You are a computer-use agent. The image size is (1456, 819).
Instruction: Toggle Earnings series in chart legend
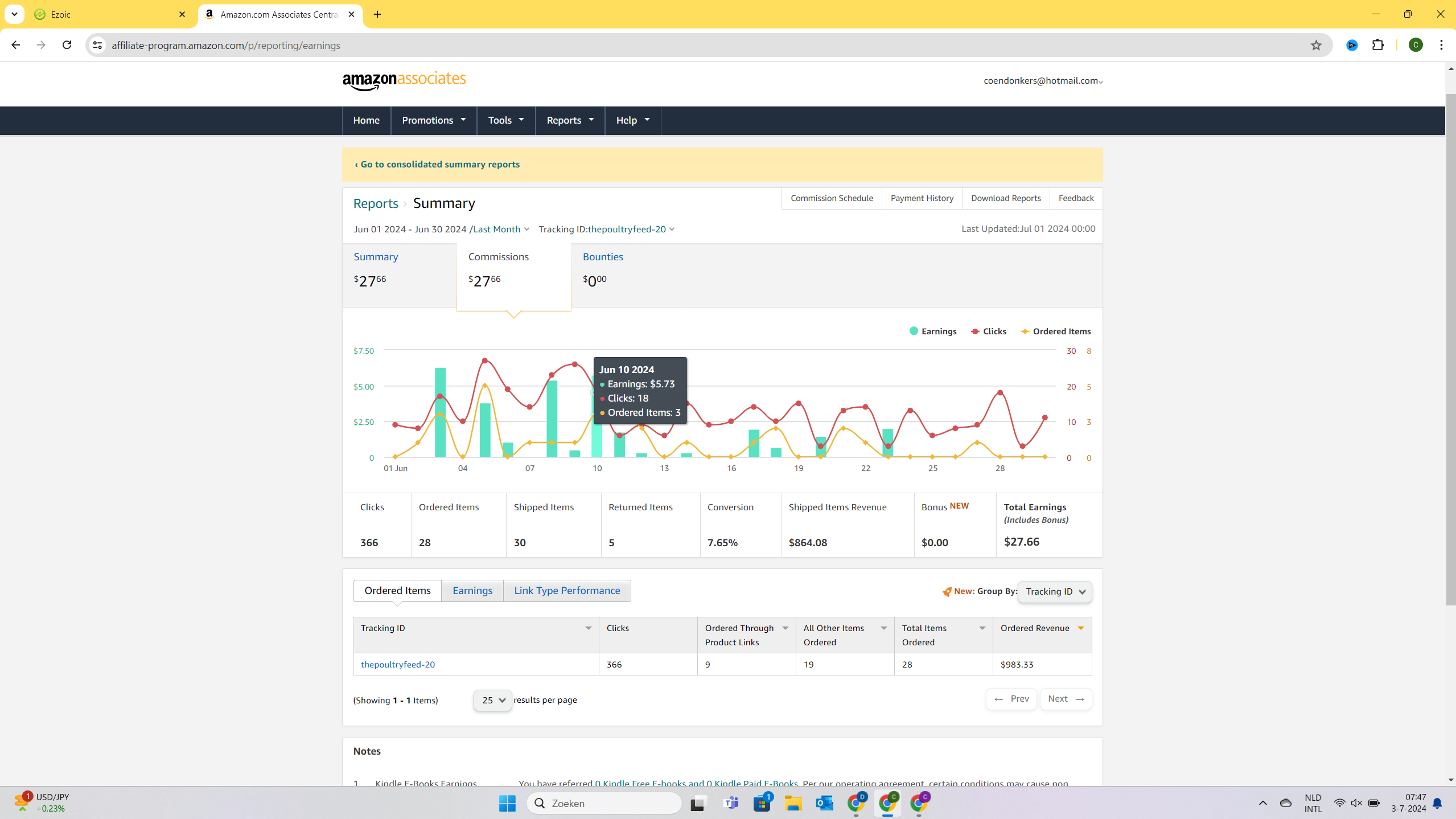click(x=933, y=331)
